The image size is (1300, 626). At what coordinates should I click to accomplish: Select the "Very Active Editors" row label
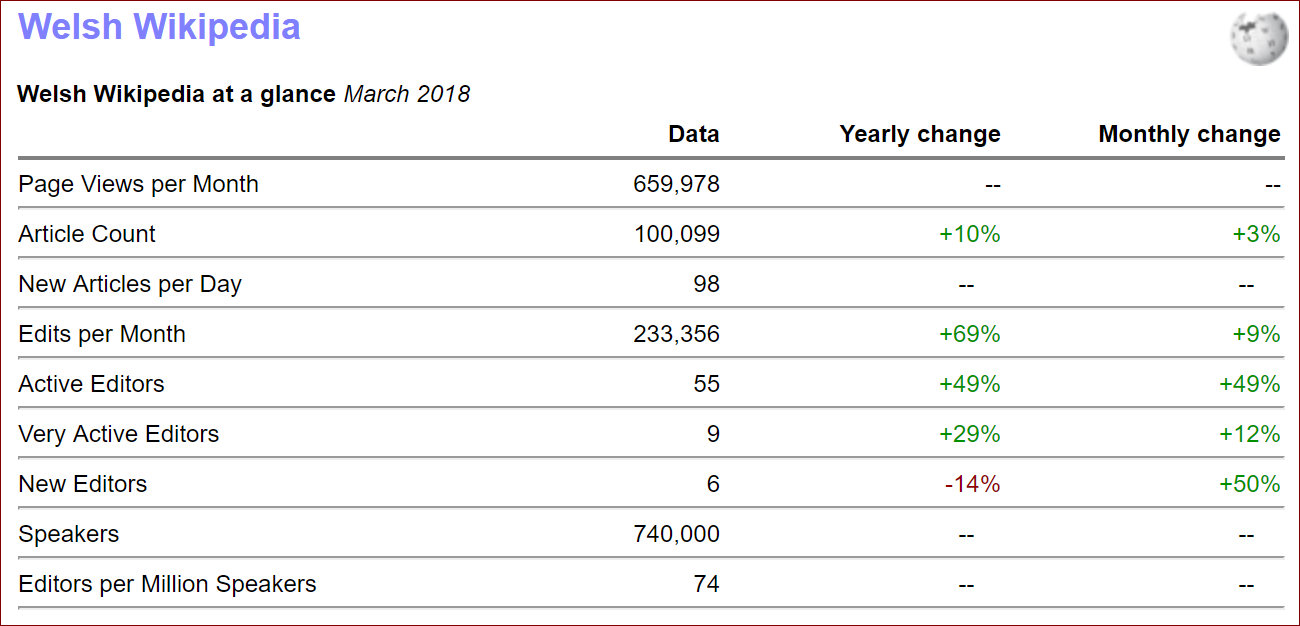[119, 434]
